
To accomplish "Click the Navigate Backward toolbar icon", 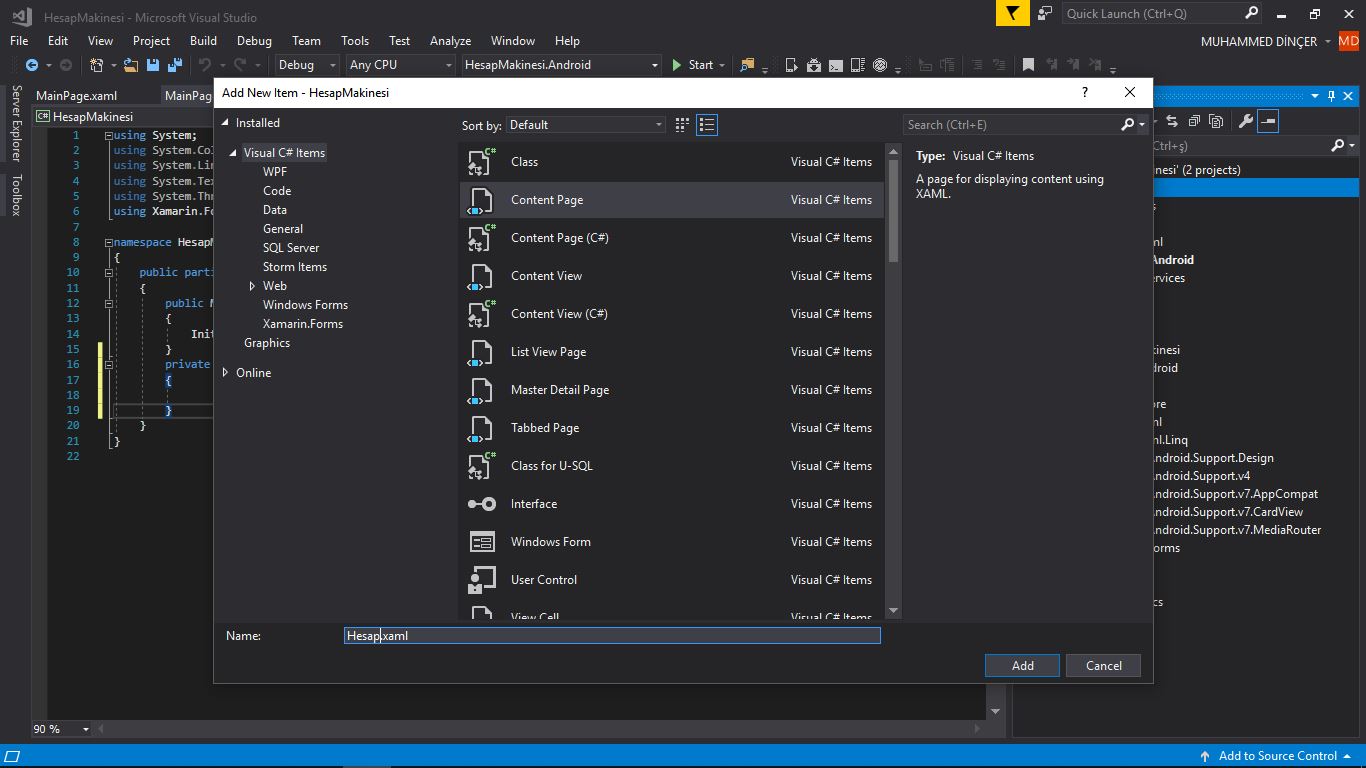I will 32,65.
